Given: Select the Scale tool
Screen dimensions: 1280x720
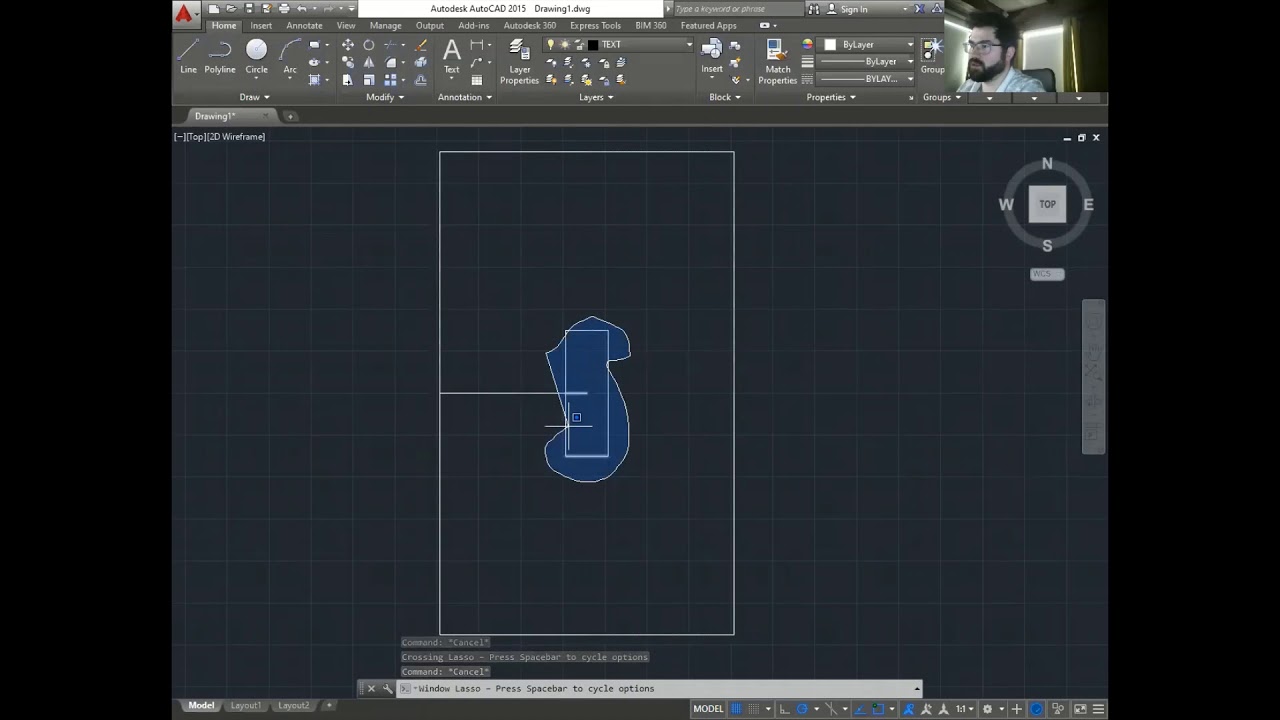Looking at the screenshot, I should click(x=369, y=80).
